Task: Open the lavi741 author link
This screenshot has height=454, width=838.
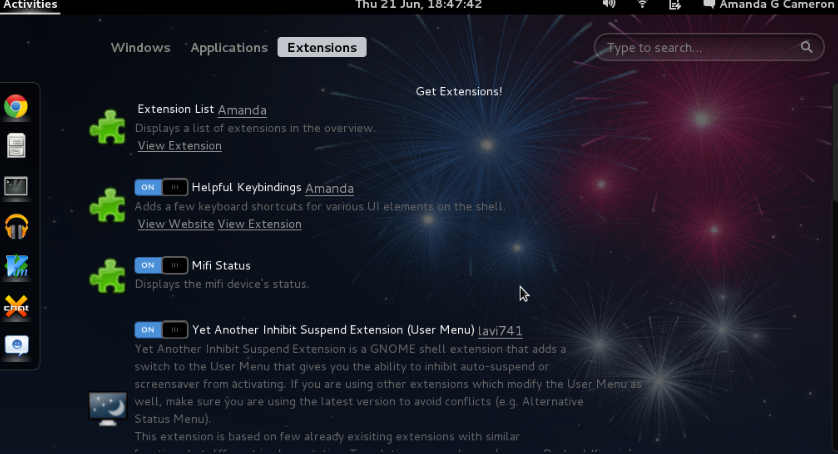Action: (x=500, y=331)
